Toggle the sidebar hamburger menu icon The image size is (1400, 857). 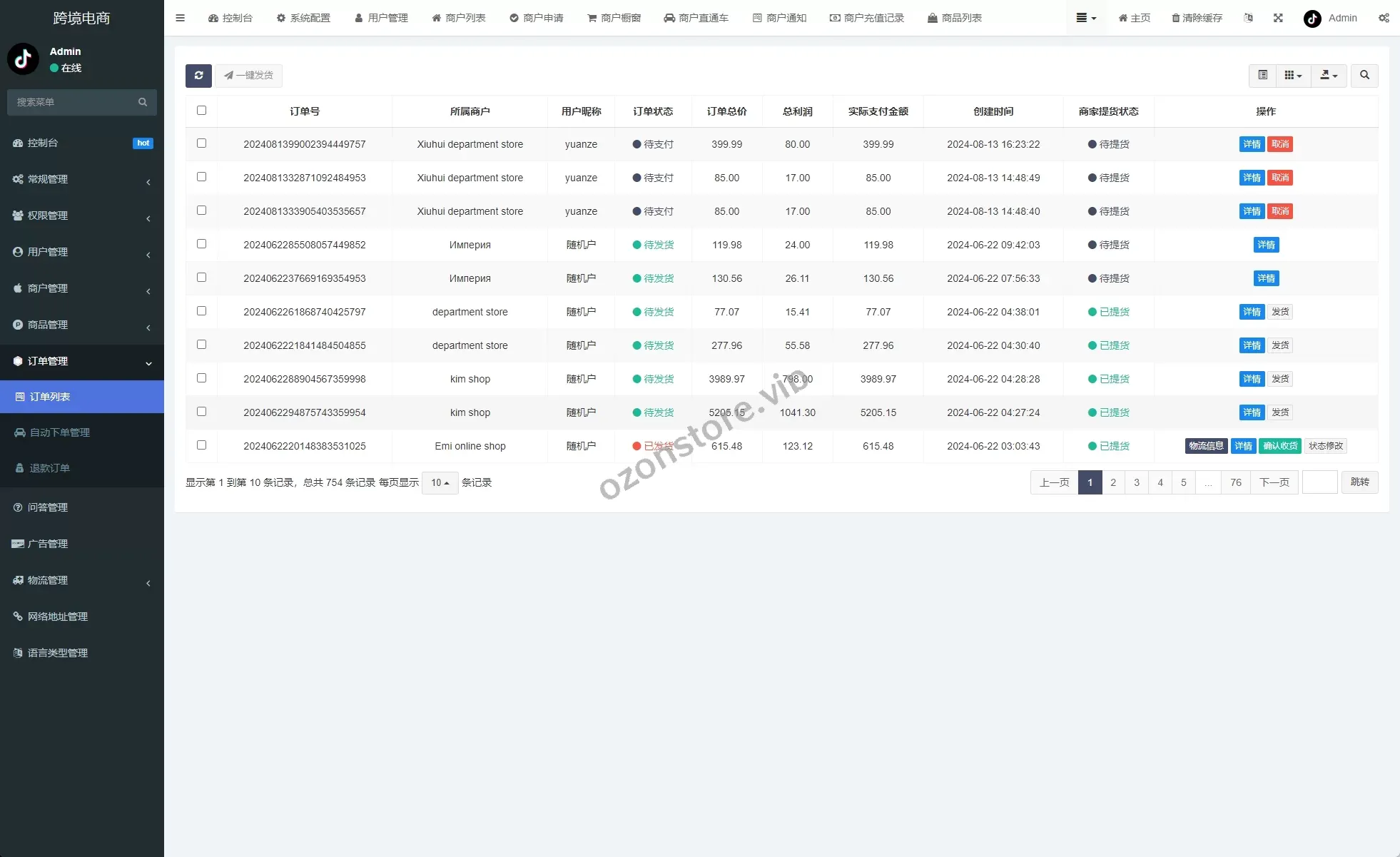click(180, 18)
